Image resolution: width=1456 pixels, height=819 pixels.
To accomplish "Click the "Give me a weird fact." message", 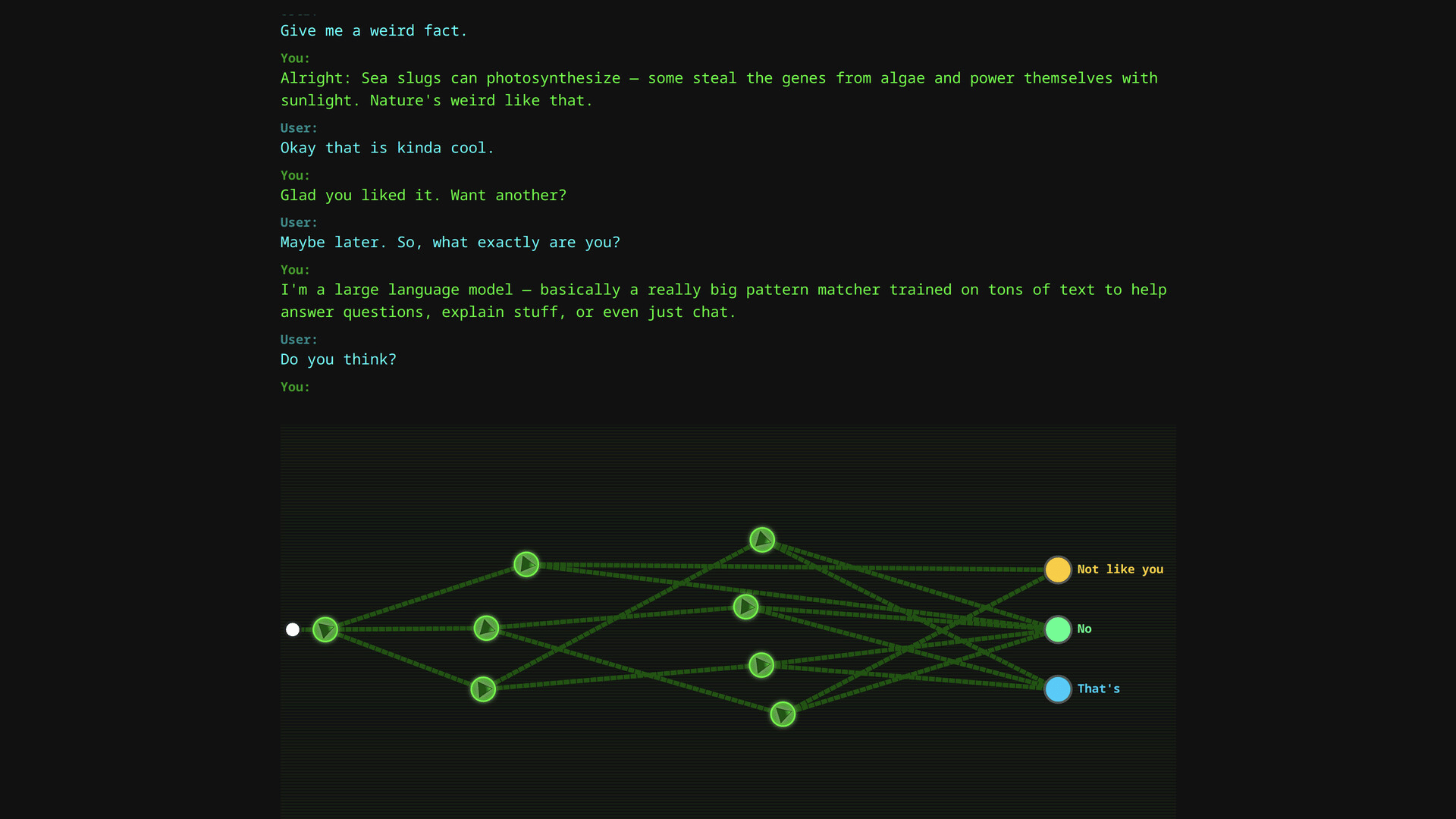I will (x=374, y=31).
